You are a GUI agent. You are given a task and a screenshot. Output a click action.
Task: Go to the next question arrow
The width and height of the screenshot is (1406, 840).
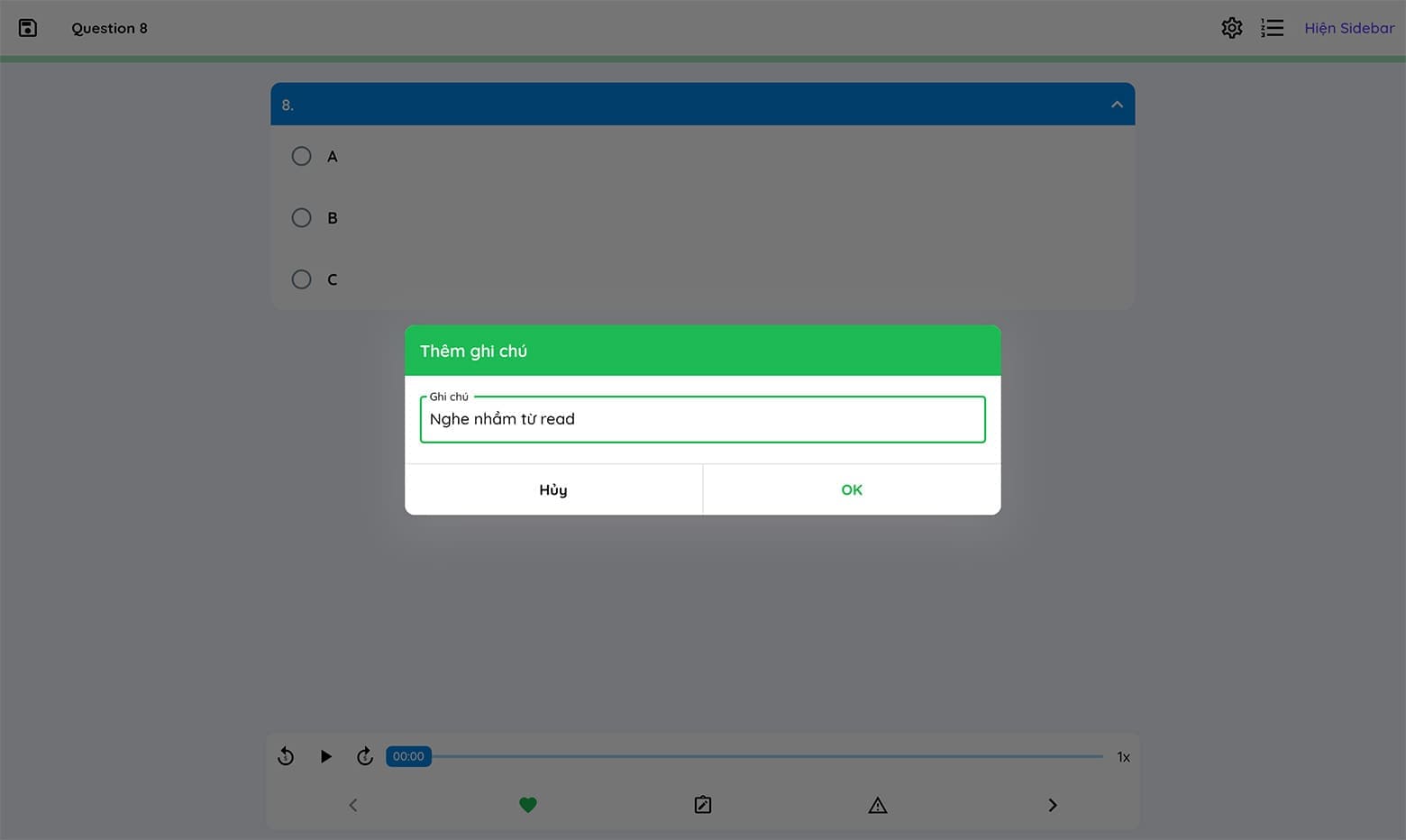1052,805
